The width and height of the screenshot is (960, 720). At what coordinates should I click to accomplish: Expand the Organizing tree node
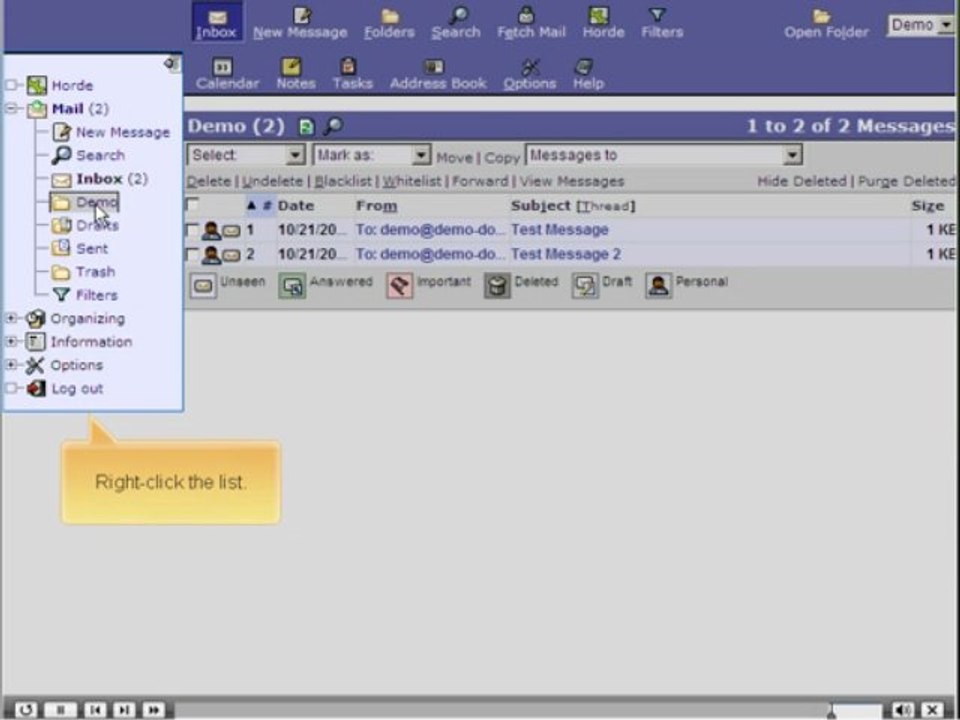(x=11, y=318)
